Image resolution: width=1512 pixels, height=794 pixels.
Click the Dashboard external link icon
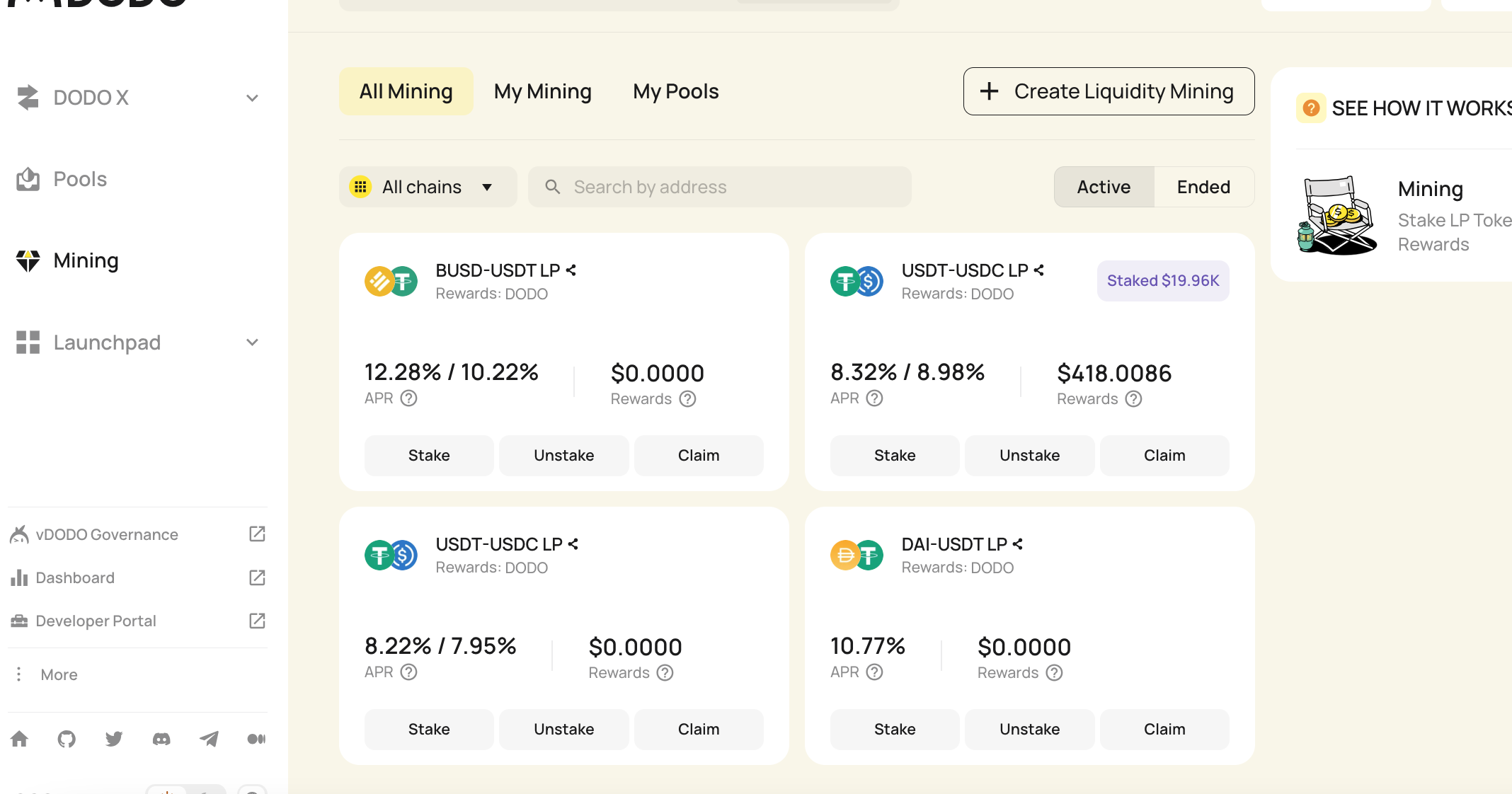click(257, 578)
